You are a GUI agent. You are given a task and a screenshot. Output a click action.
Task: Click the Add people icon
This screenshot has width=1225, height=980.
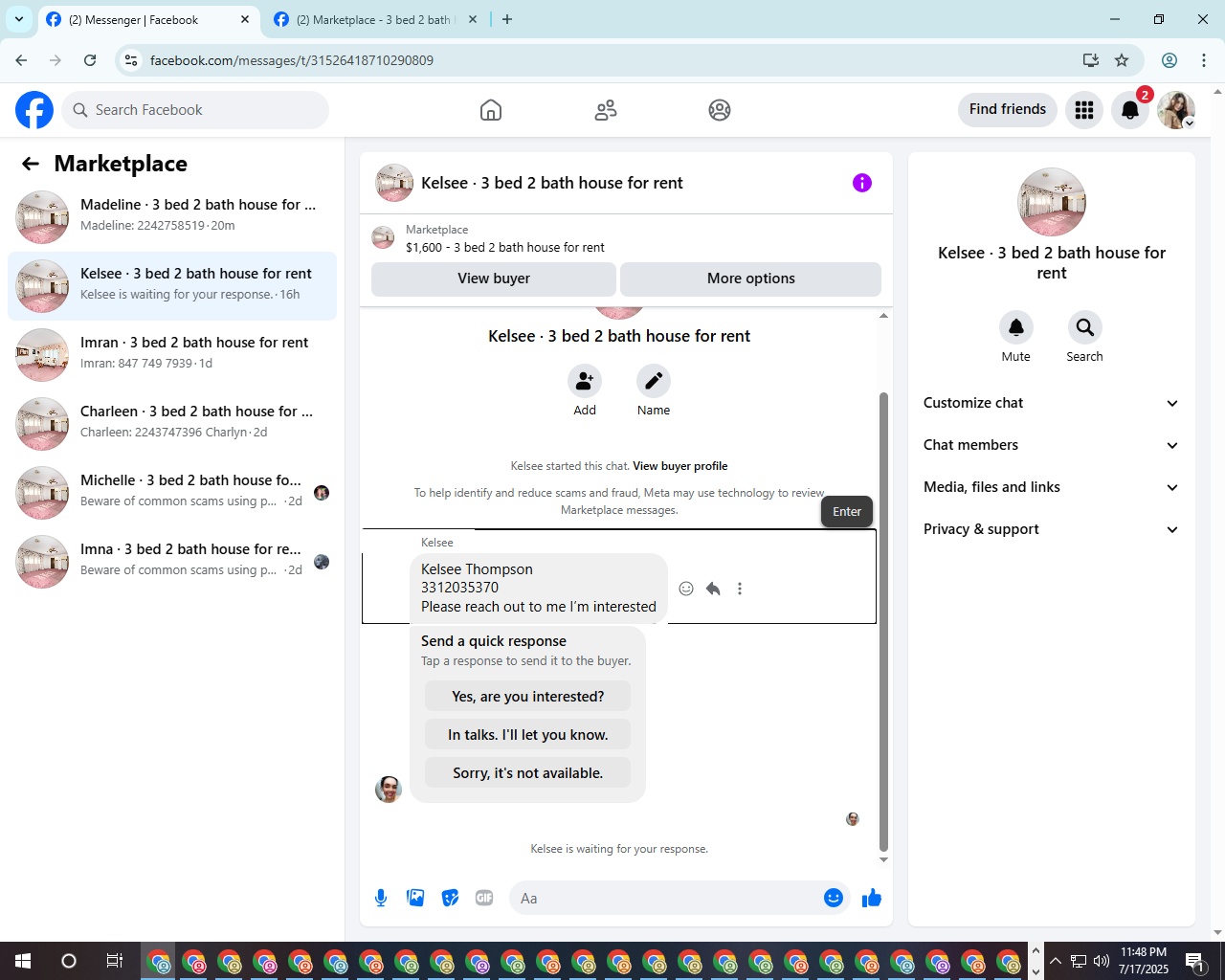click(x=585, y=381)
